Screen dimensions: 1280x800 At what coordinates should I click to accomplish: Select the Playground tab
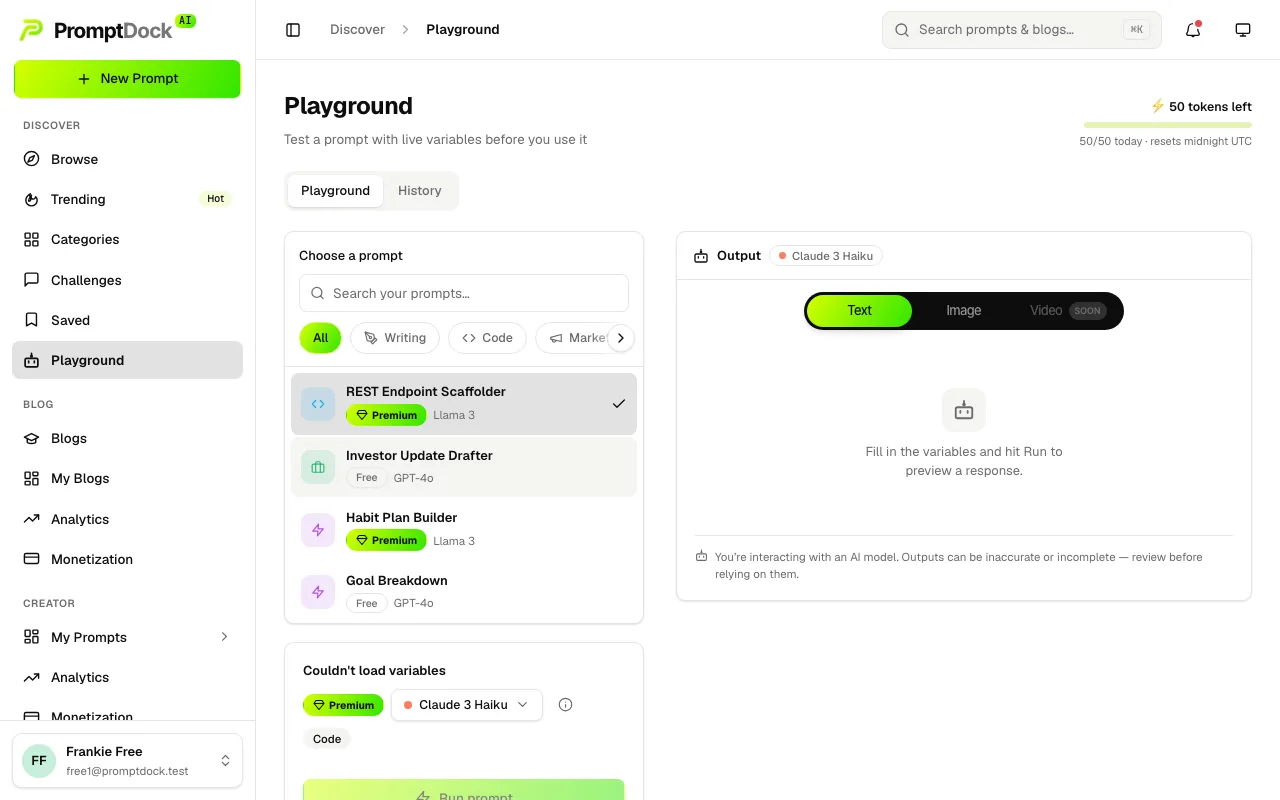335,191
